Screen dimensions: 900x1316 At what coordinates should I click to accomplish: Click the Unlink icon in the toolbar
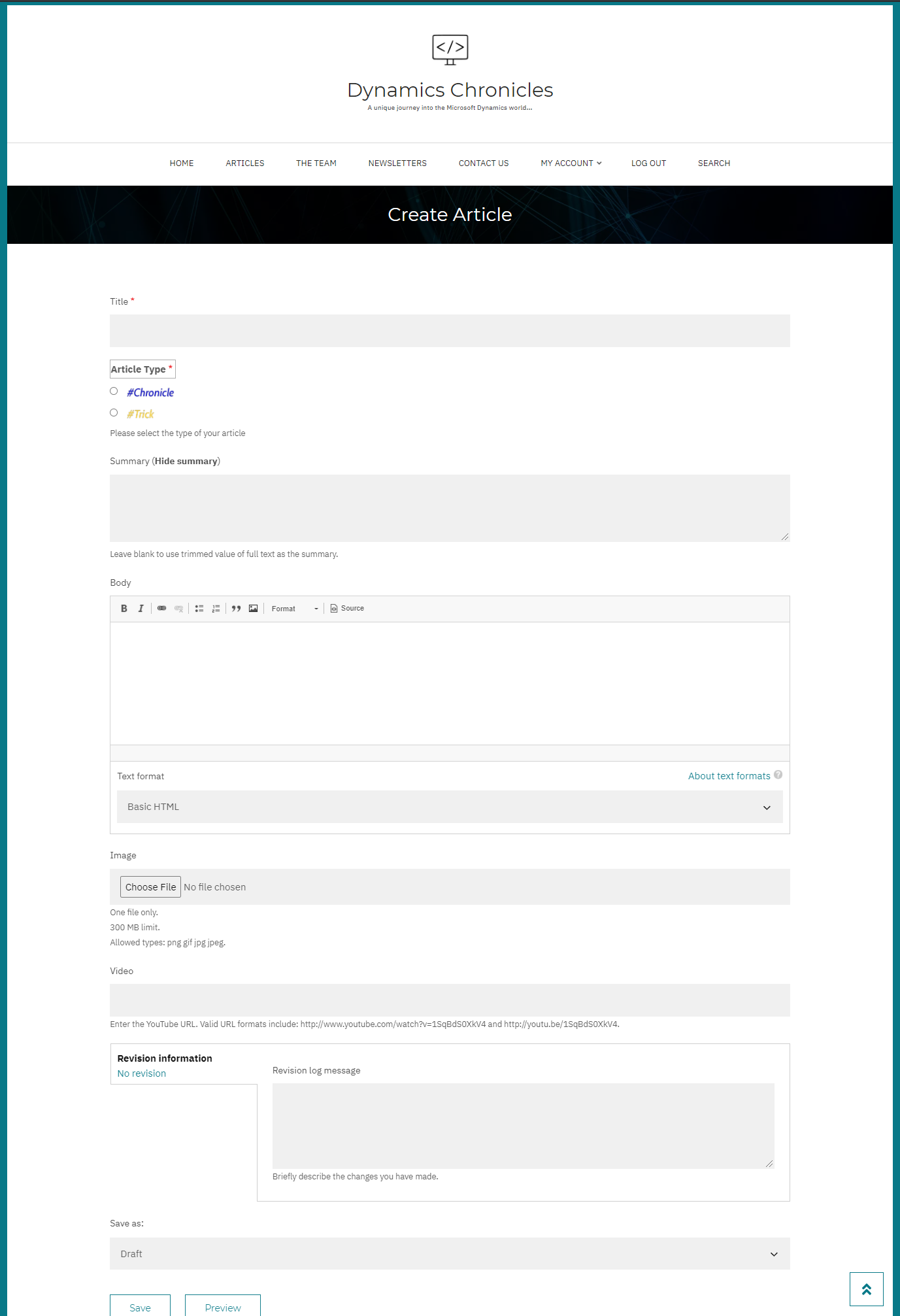point(178,609)
